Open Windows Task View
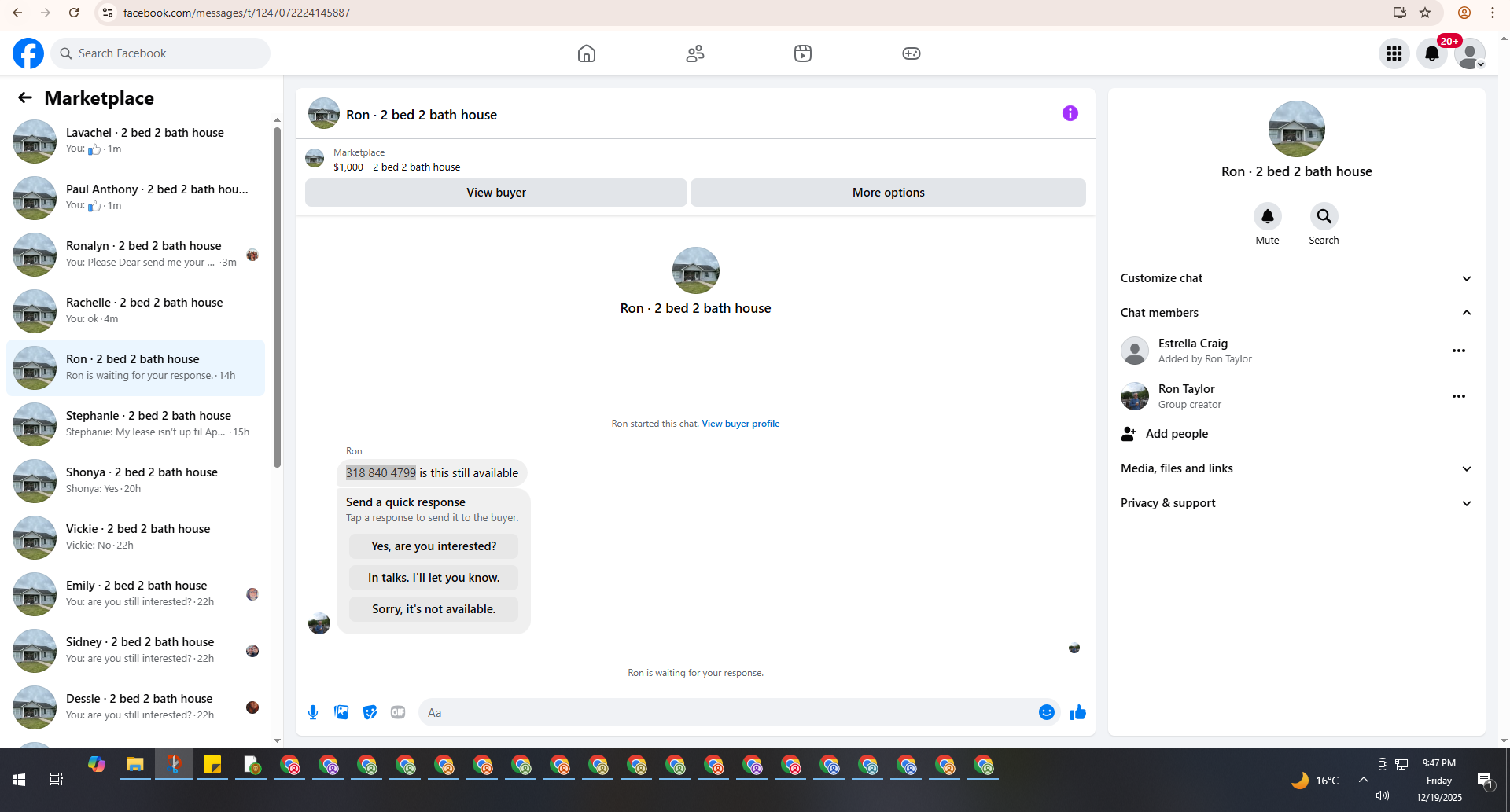Screen dimensions: 1510x812 (x=57, y=780)
